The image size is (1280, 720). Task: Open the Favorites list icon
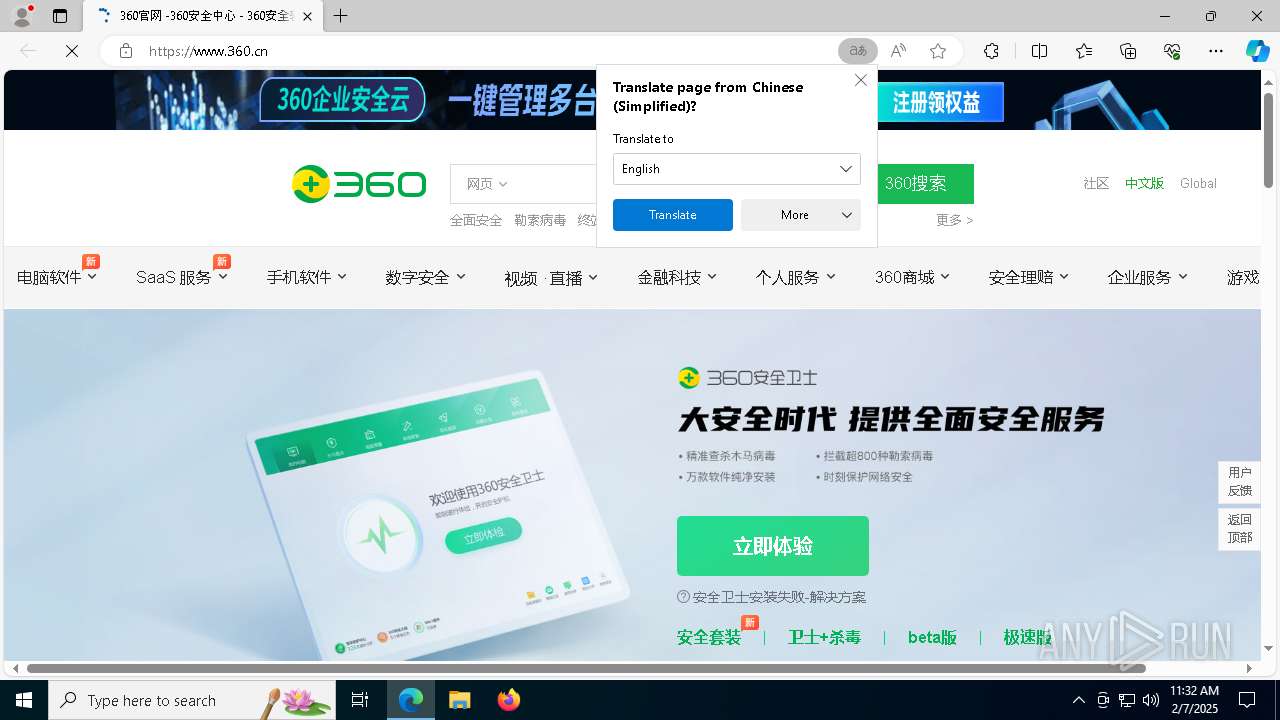(x=1084, y=51)
